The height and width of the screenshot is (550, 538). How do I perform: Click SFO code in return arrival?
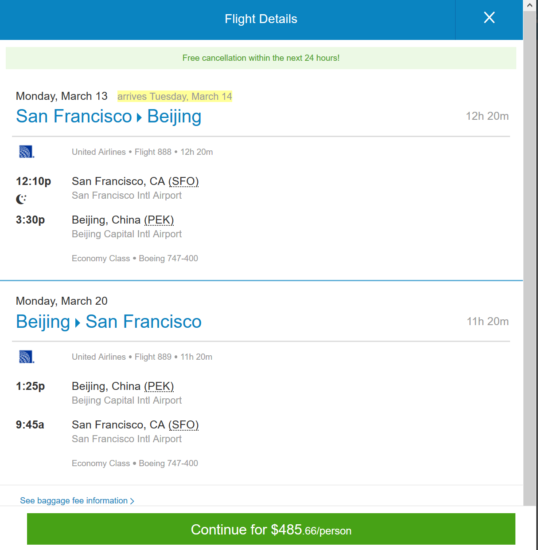[183, 425]
